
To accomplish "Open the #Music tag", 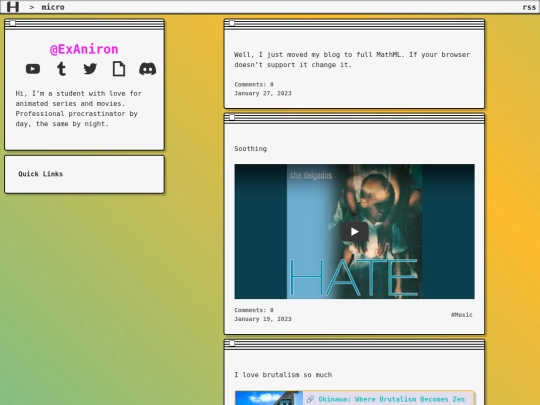I will (462, 314).
